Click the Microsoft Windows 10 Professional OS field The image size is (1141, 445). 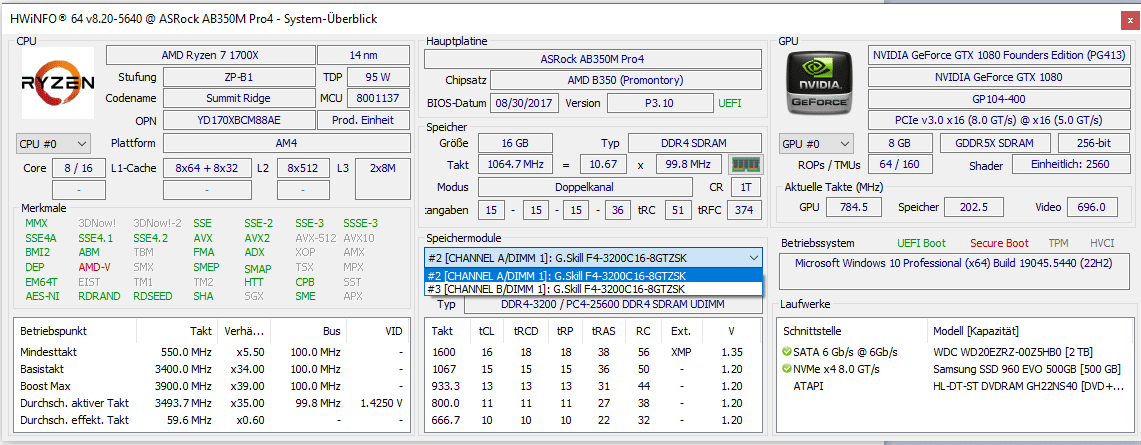click(x=953, y=270)
